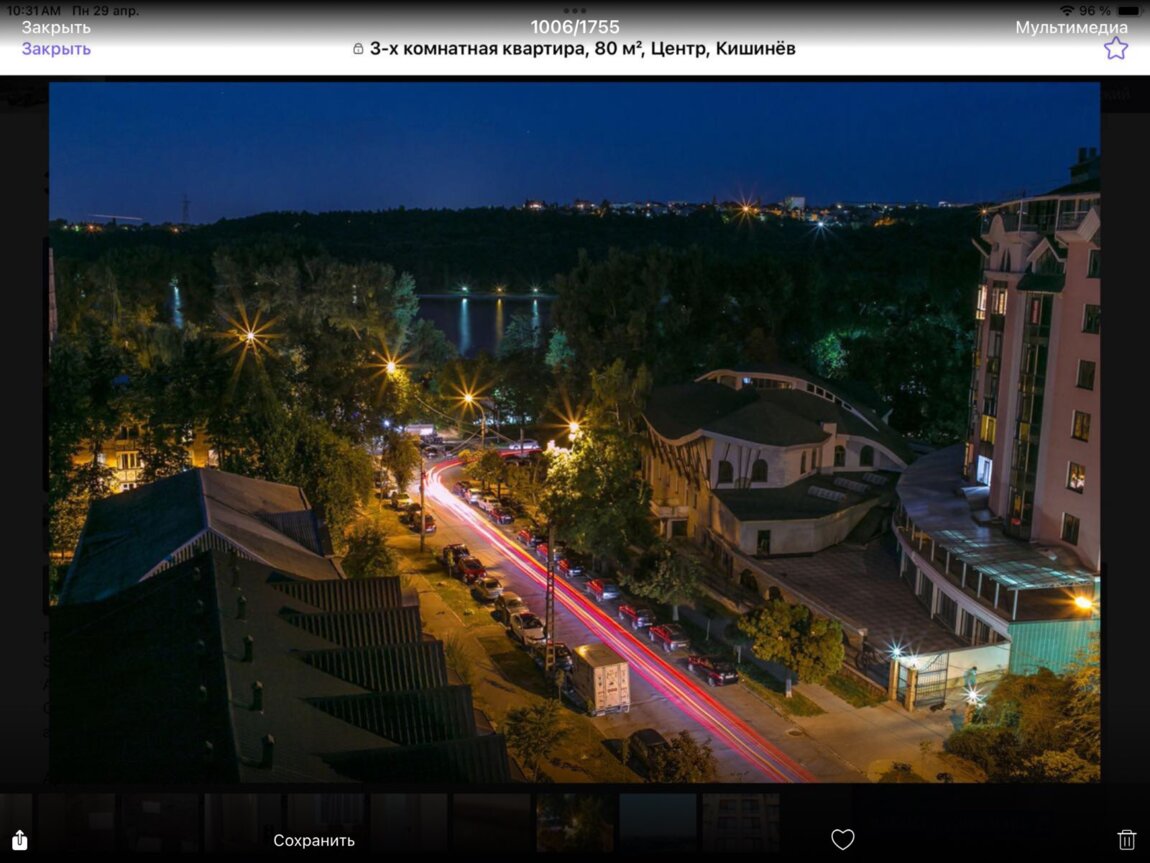Click the purple Закрыть link
1150x863 pixels.
click(56, 49)
